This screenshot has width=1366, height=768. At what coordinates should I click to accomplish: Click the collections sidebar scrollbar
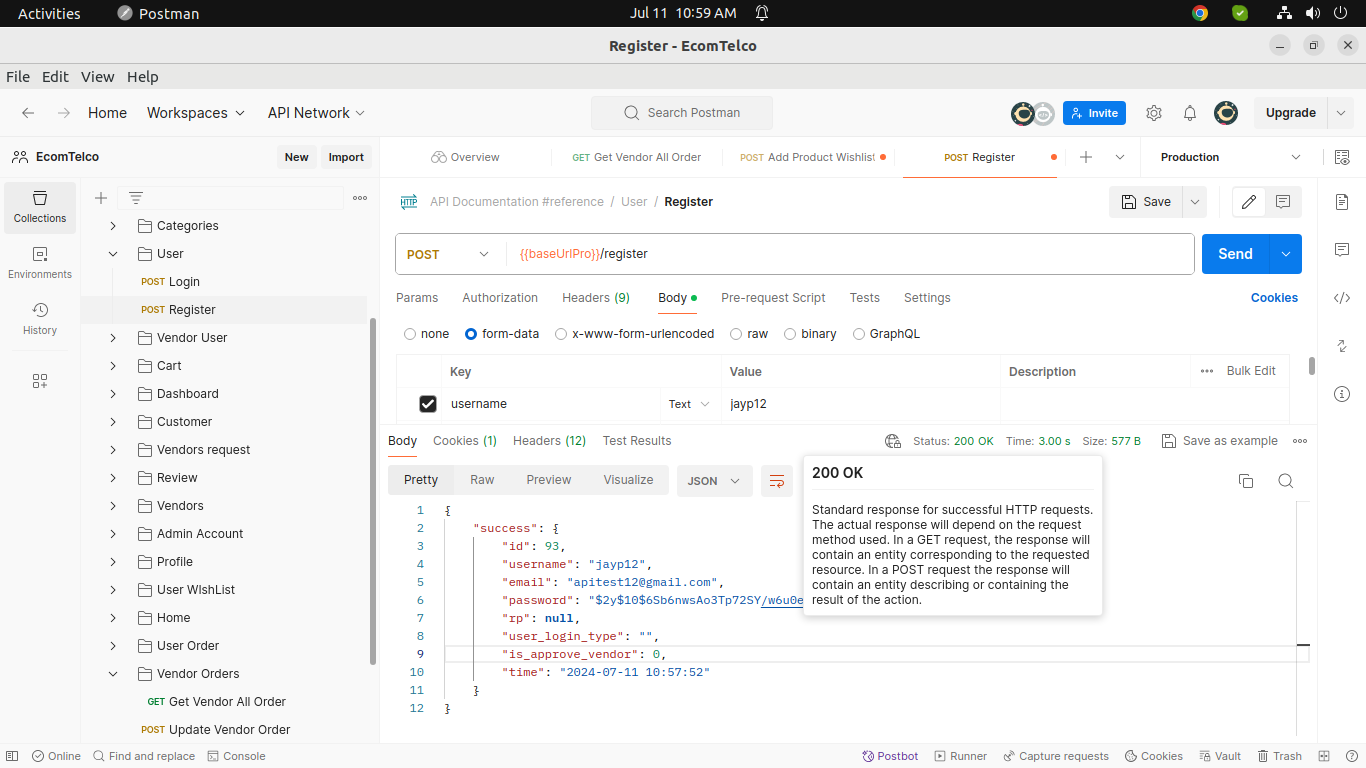pos(374,490)
